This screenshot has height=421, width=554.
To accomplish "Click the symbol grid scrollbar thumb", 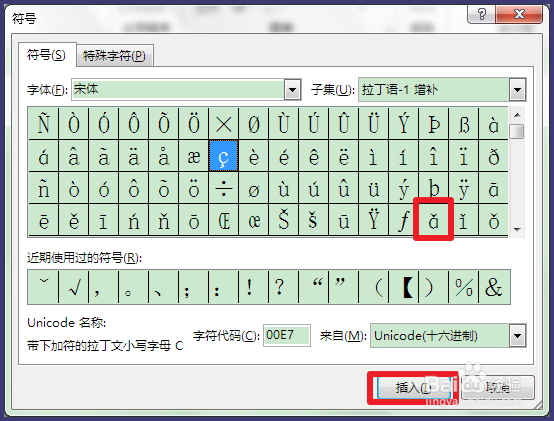I will click(517, 131).
